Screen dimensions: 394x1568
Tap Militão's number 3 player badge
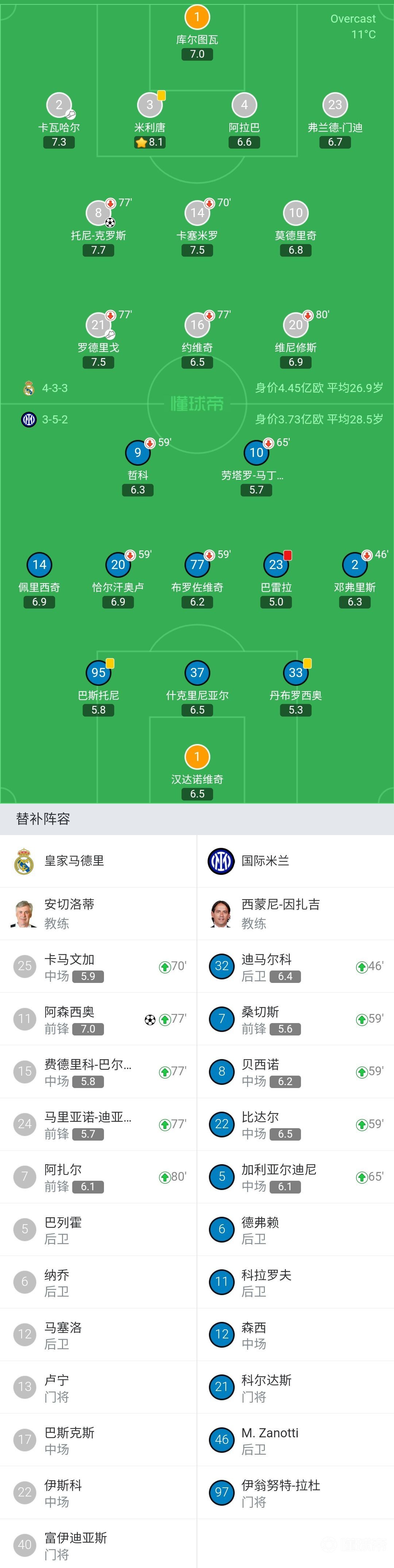(x=150, y=105)
